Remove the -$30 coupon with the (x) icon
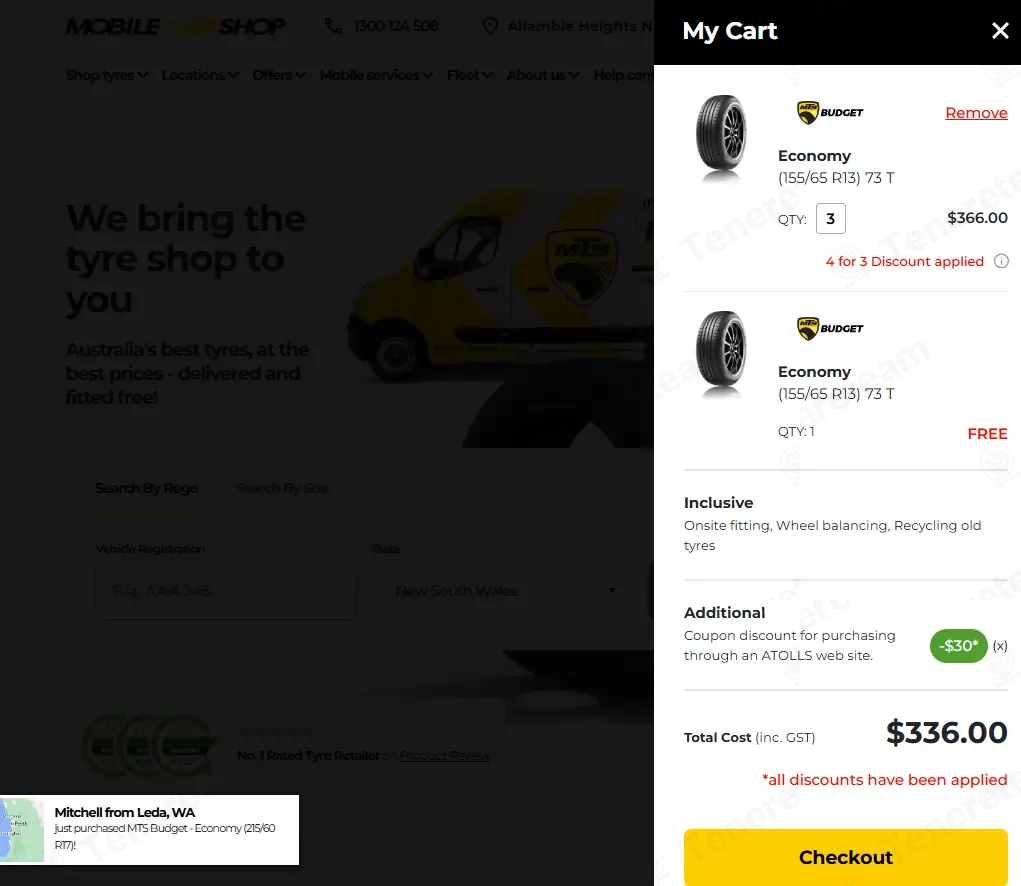The image size is (1021, 886). point(1000,646)
